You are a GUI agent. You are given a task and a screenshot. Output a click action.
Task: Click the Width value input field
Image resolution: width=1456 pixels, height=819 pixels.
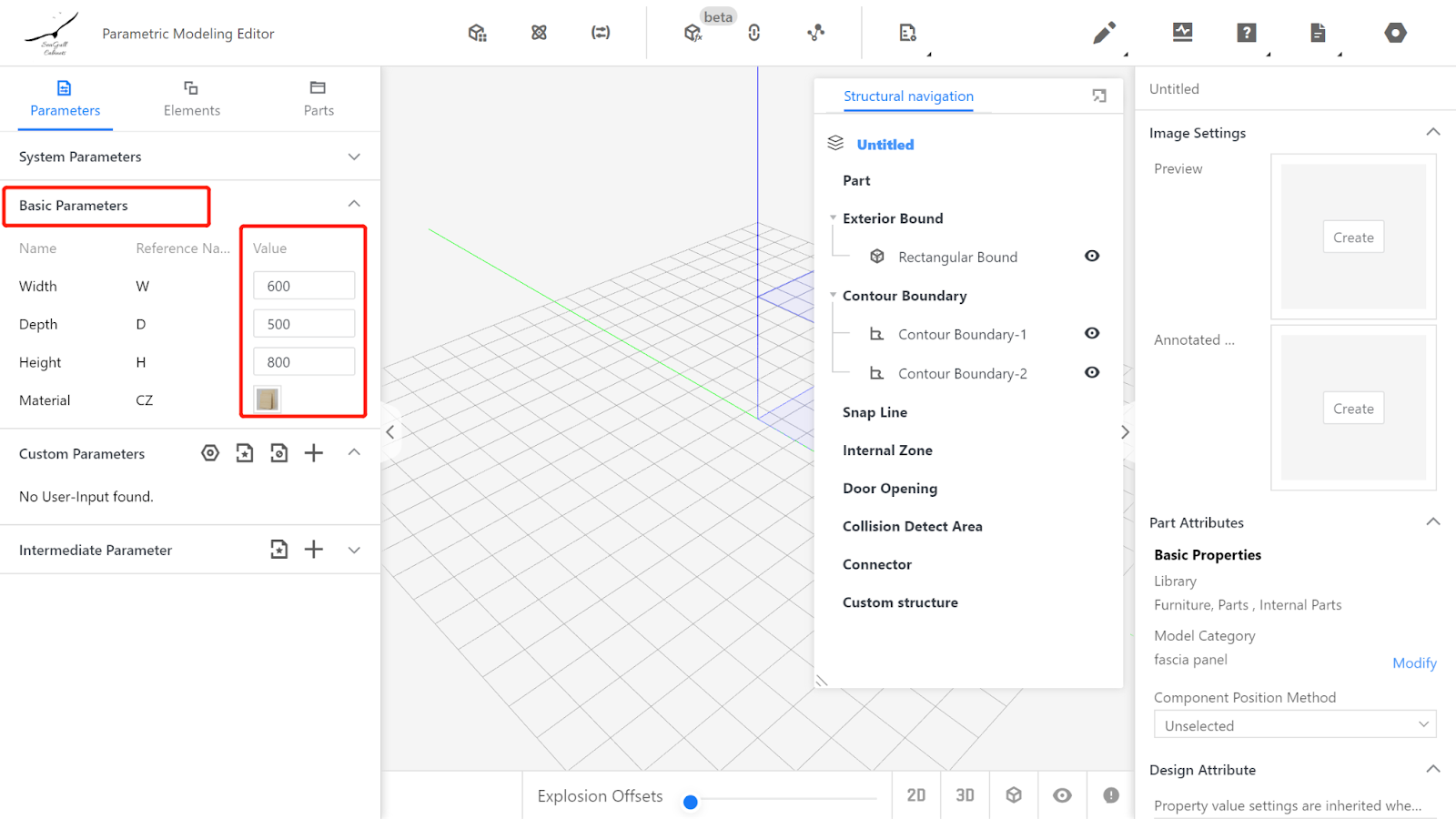click(304, 286)
